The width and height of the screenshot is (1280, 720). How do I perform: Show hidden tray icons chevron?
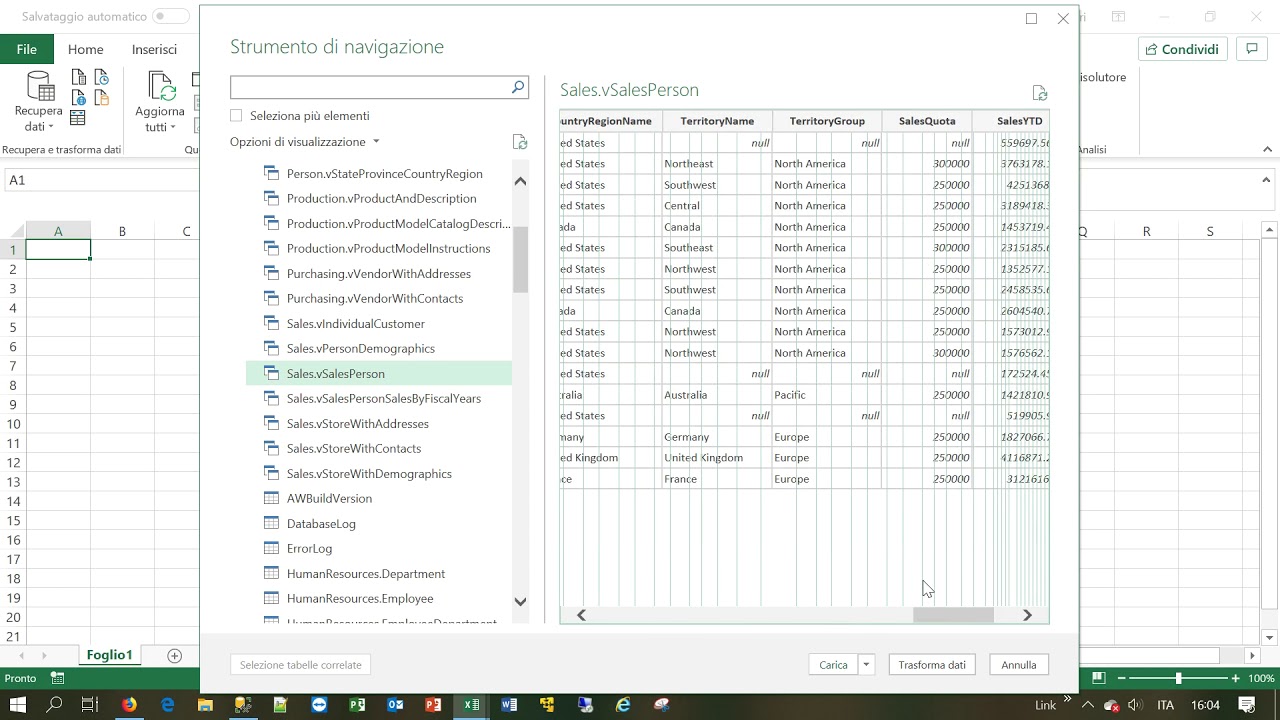point(1088,705)
